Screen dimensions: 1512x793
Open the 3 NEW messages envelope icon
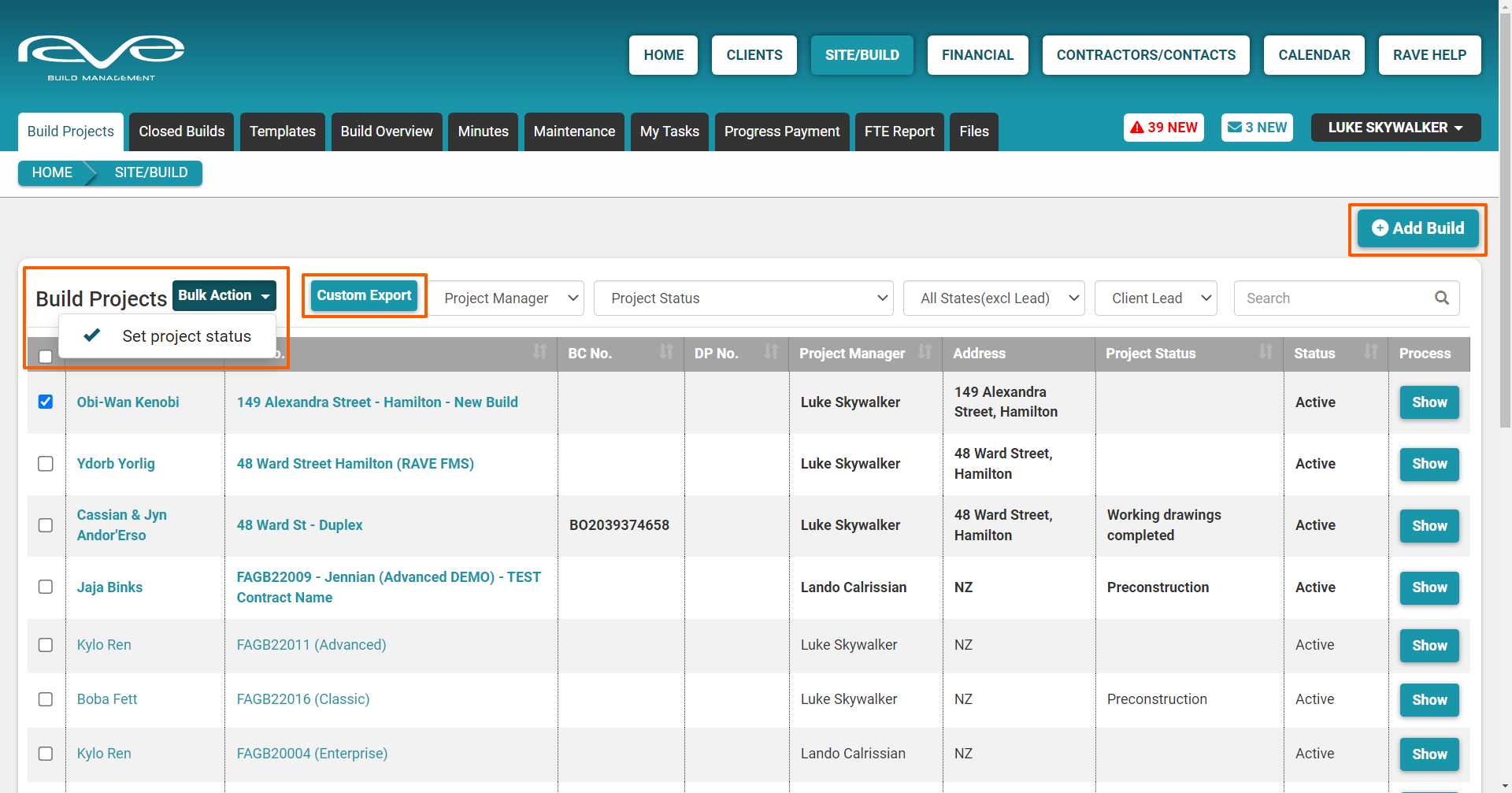(1235, 128)
